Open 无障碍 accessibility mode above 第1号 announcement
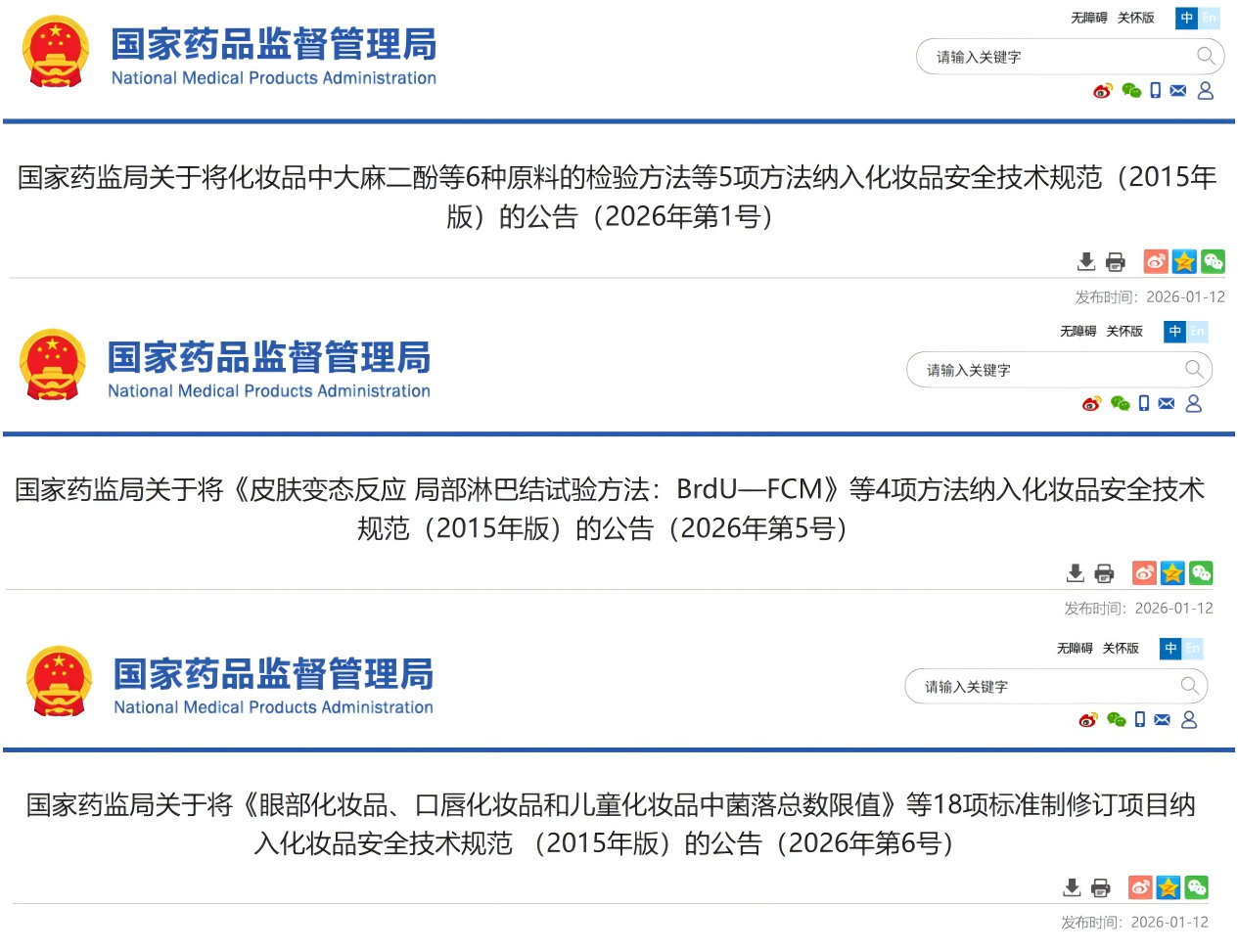Screen dimensions: 1238x952 pyautogui.click(x=1088, y=18)
